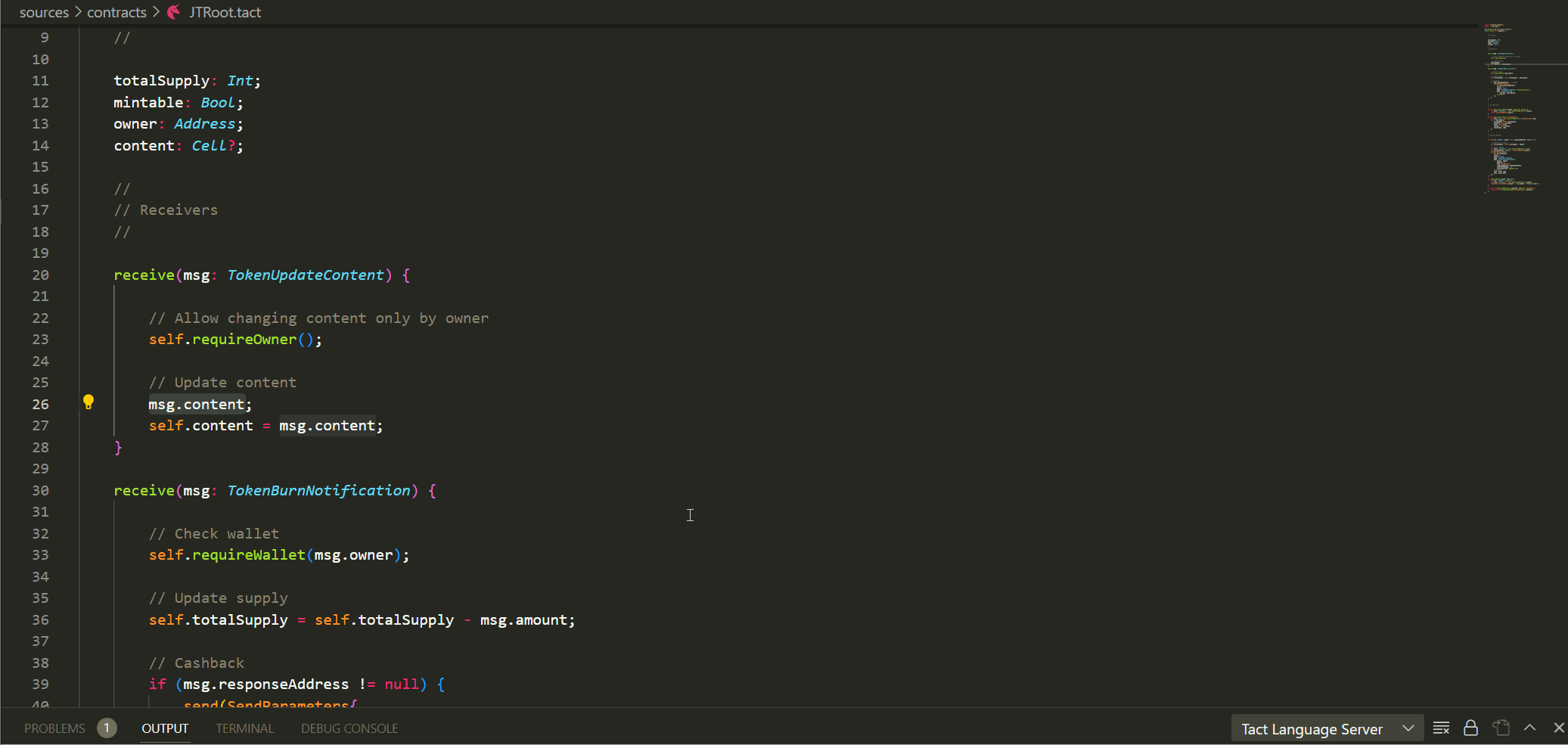Click the sources breadcrumb segment
The width and height of the screenshot is (1568, 745).
tap(44, 12)
